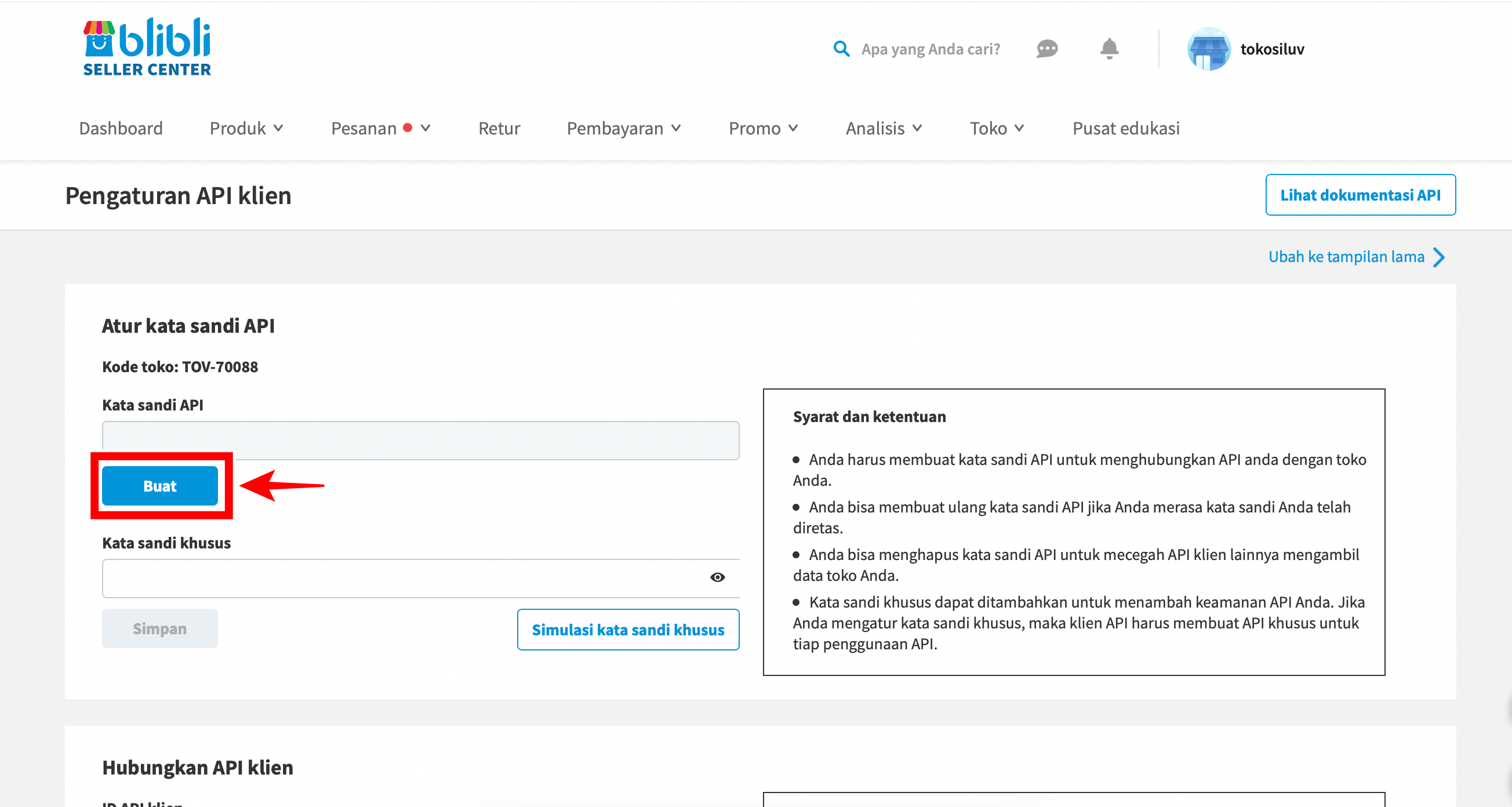
Task: Go to the Dashboard menu item
Action: pyautogui.click(x=121, y=128)
